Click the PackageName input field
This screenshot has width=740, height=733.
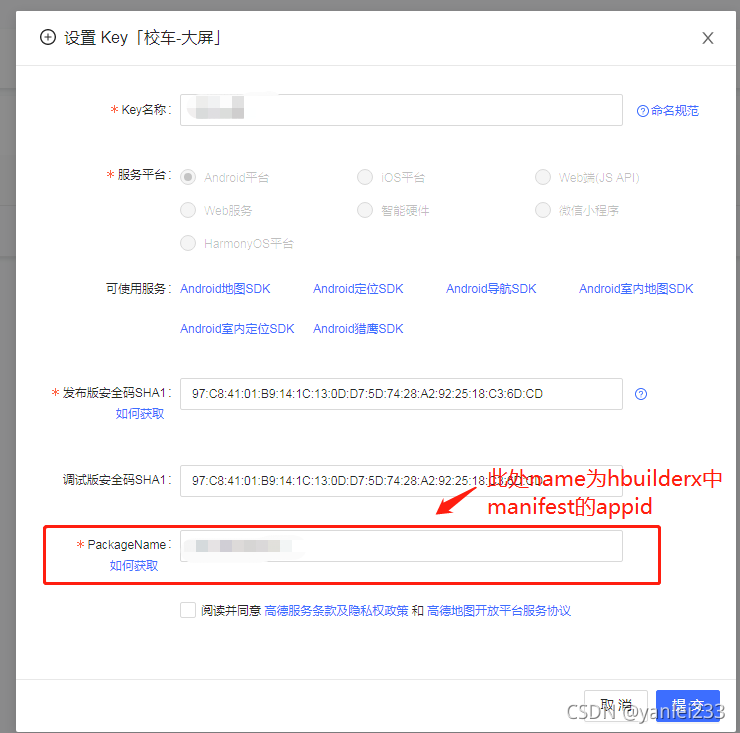click(401, 546)
